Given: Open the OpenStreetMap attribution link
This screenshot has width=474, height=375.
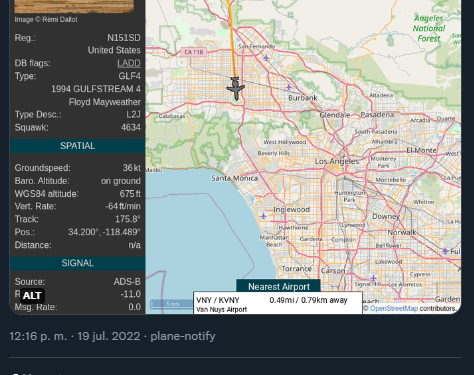Looking at the screenshot, I should (394, 308).
